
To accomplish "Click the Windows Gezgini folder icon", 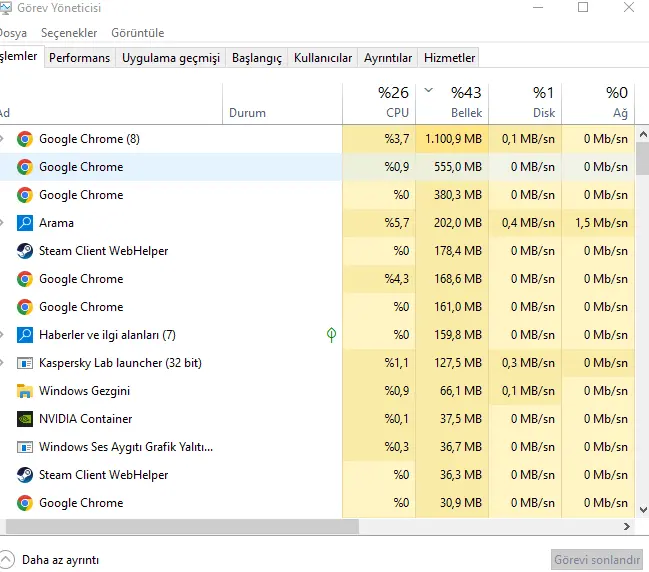I will tap(25, 391).
